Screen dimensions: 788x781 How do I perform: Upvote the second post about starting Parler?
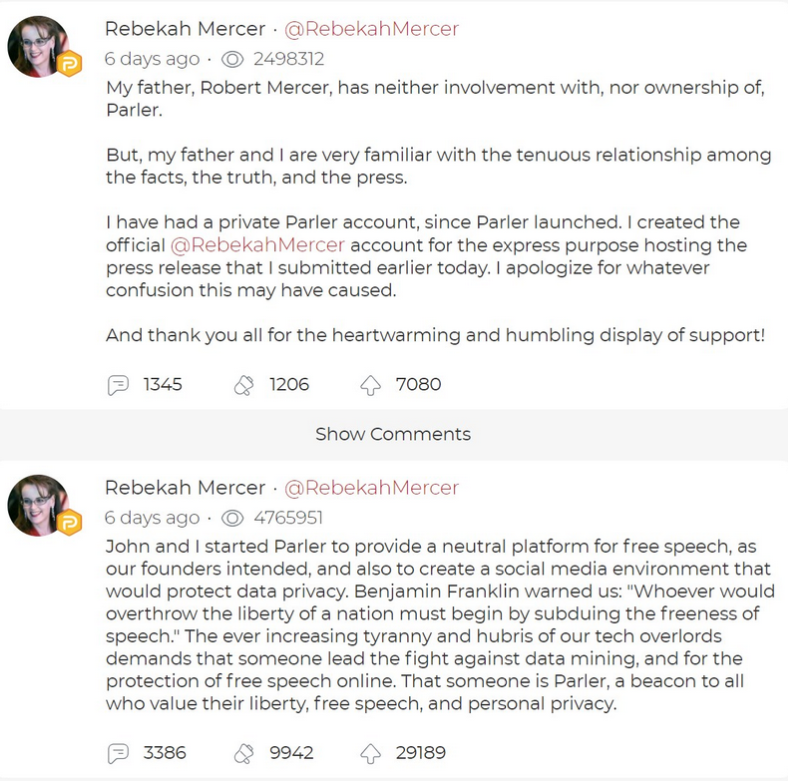(370, 753)
